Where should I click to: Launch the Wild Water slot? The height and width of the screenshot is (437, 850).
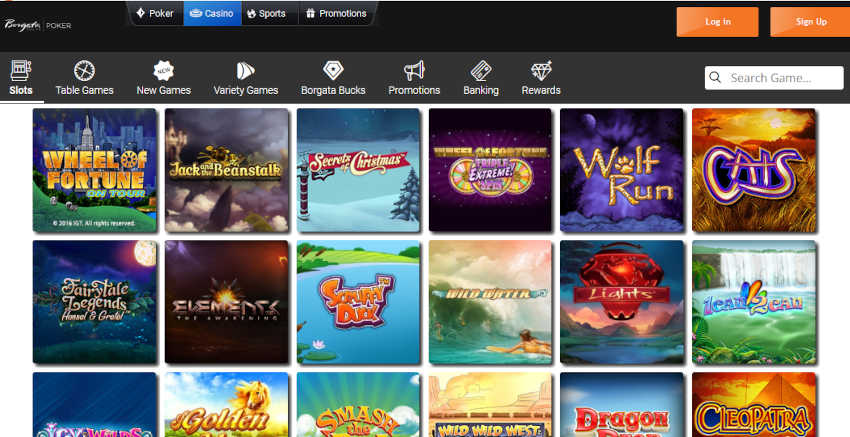click(x=491, y=302)
